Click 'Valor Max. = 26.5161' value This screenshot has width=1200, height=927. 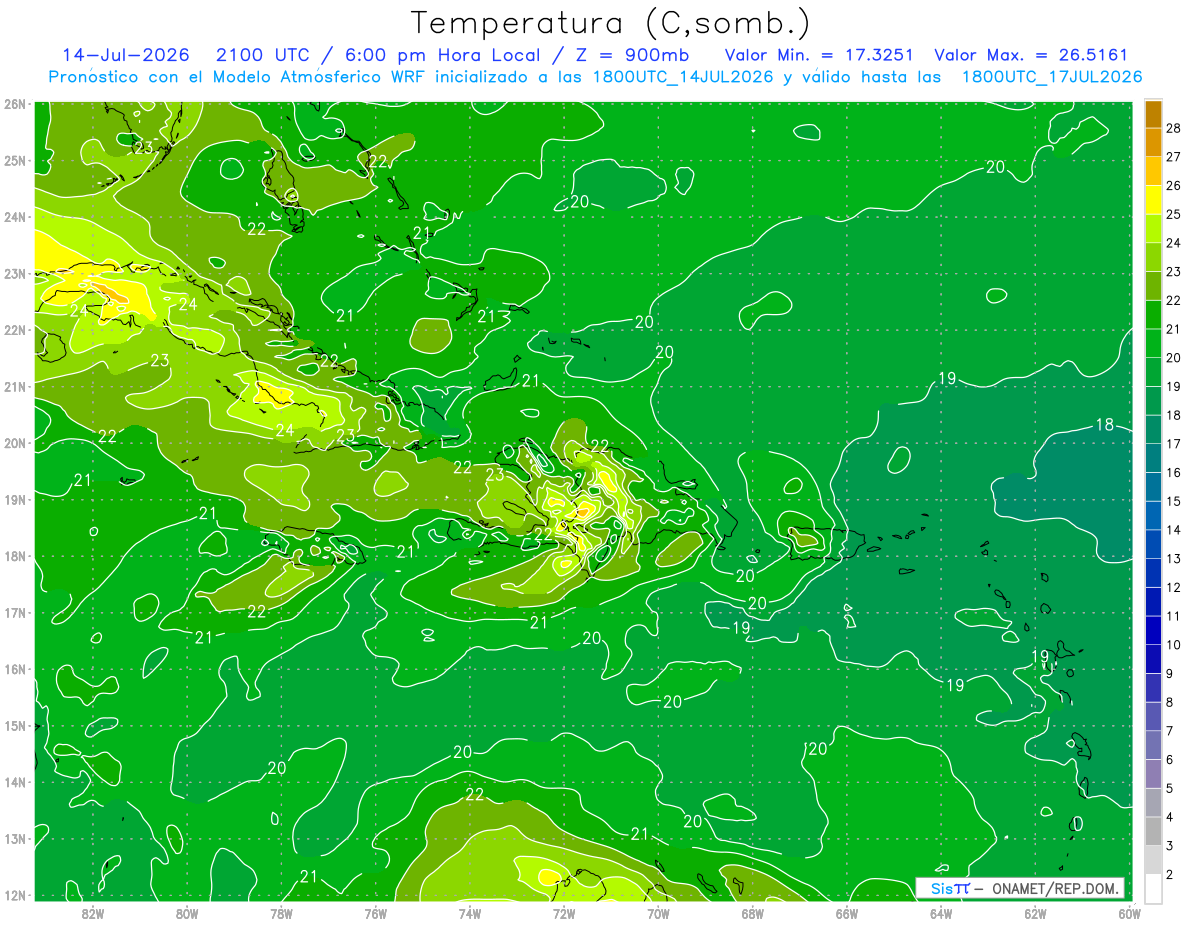click(1030, 55)
